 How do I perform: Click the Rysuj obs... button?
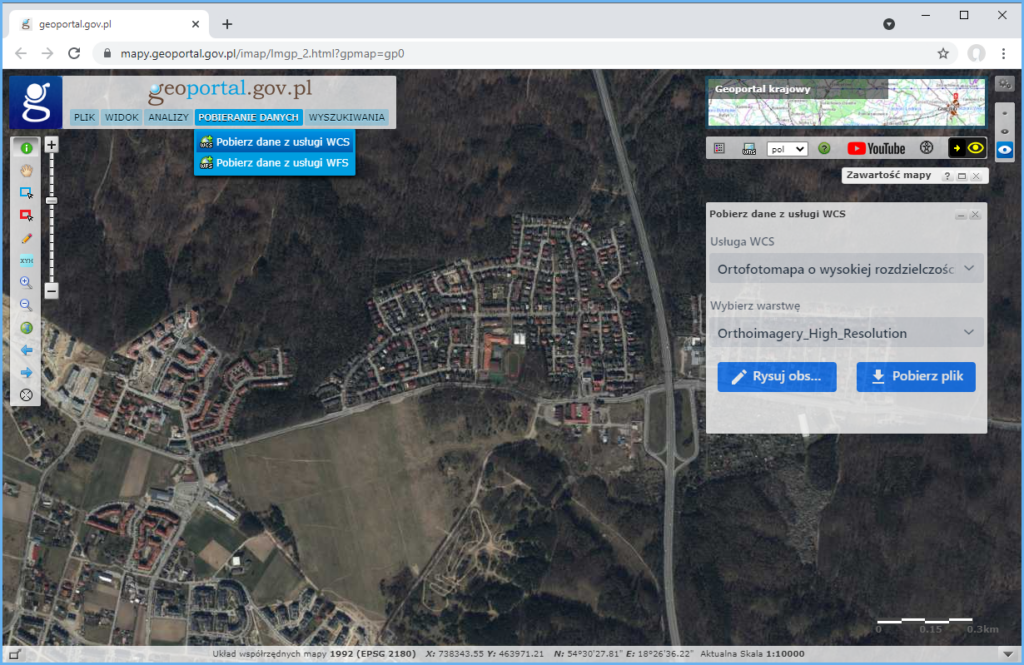click(x=776, y=377)
